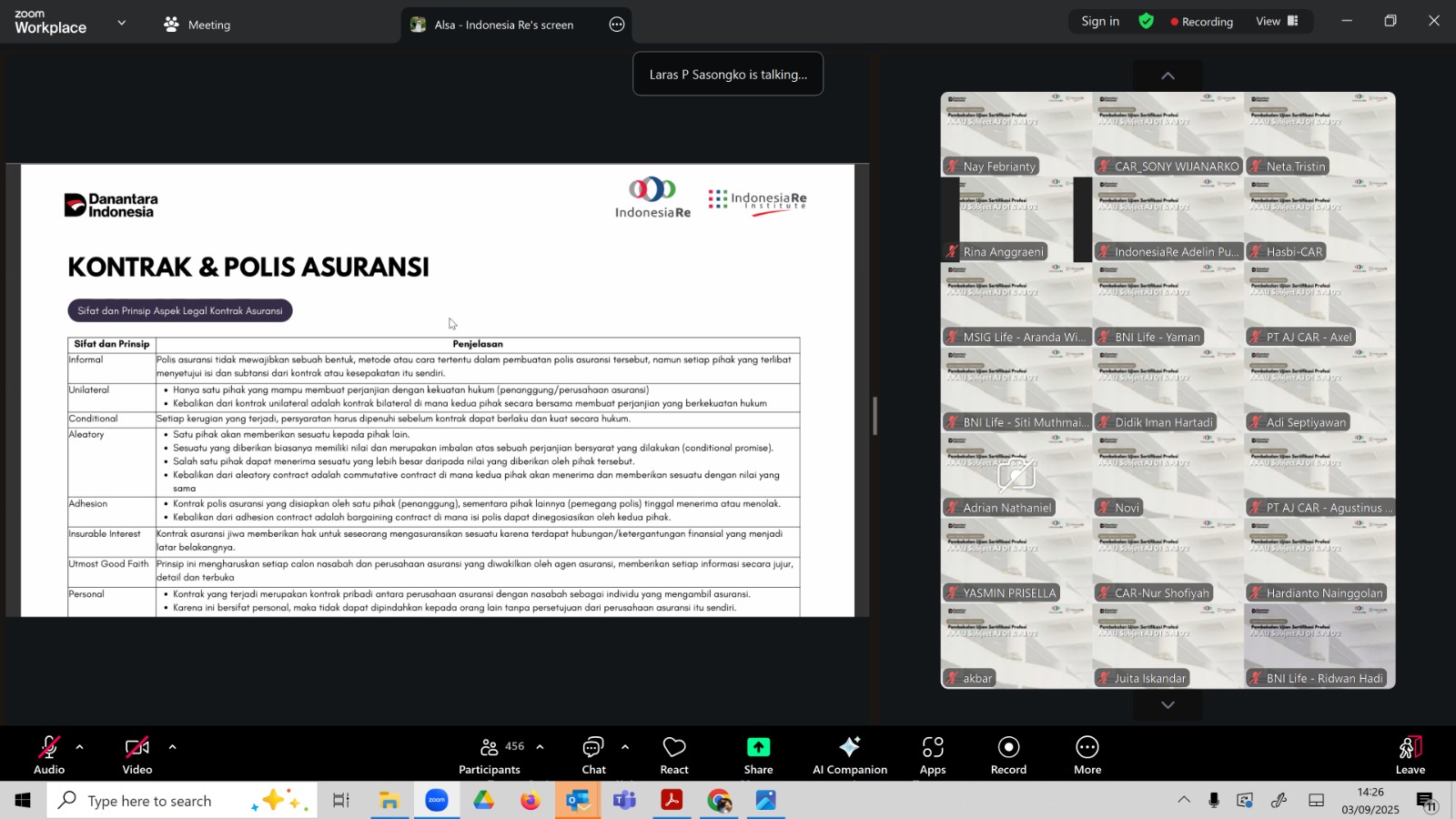Click the Sign in button
Screen dimensions: 1456x819
point(1100,21)
